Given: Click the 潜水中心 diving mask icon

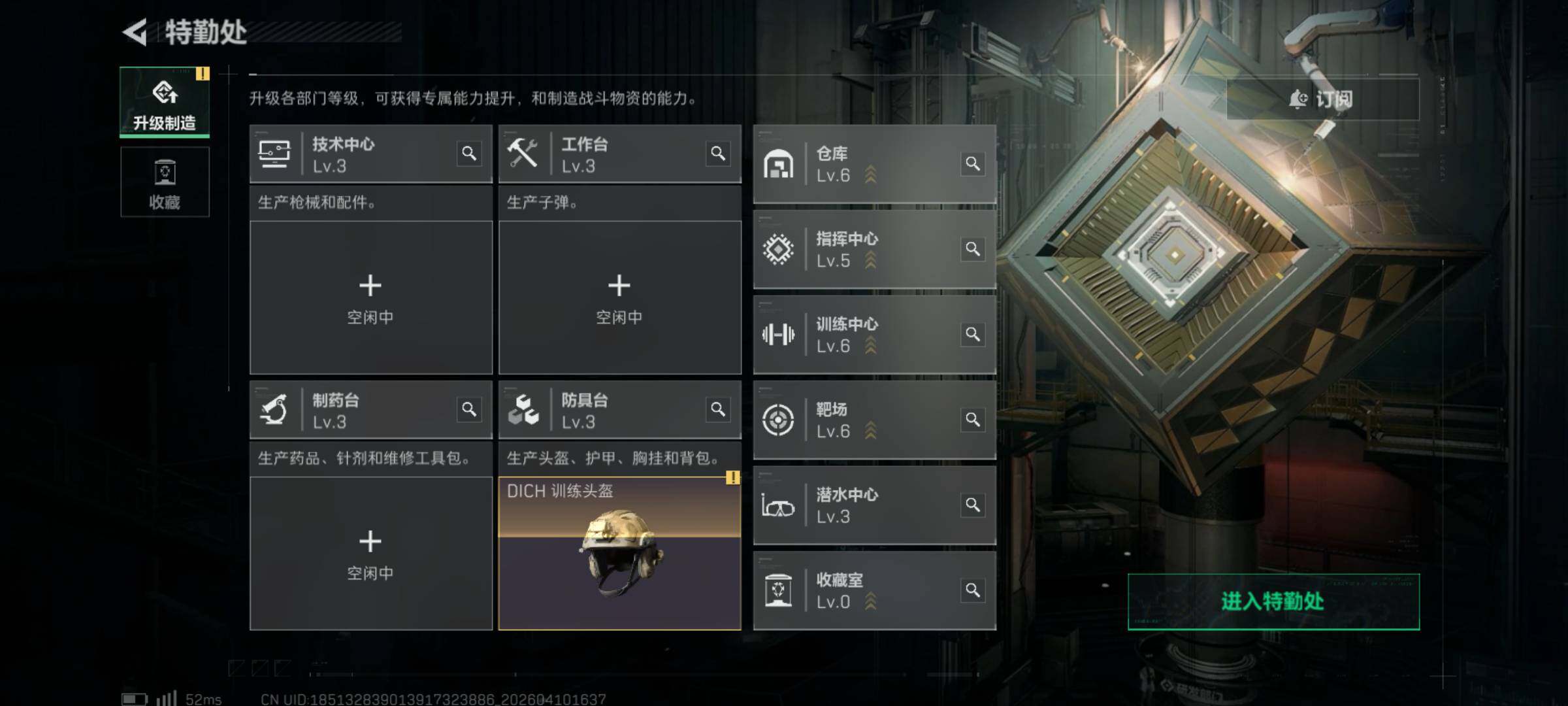Looking at the screenshot, I should pos(778,505).
